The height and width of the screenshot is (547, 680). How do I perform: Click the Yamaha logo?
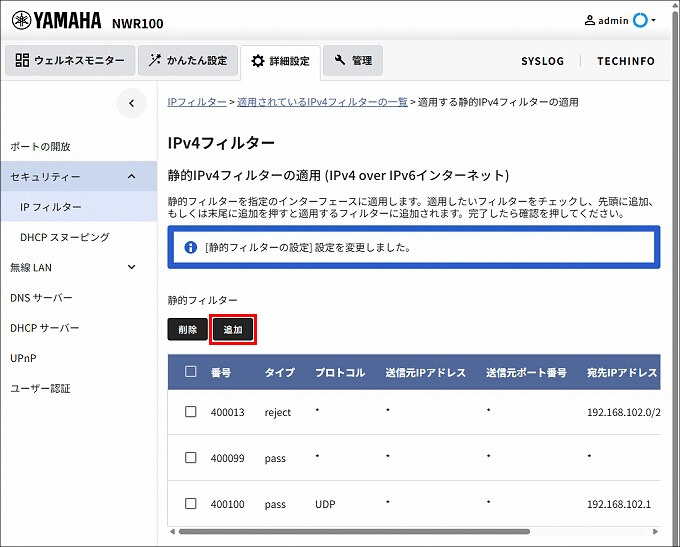click(56, 20)
